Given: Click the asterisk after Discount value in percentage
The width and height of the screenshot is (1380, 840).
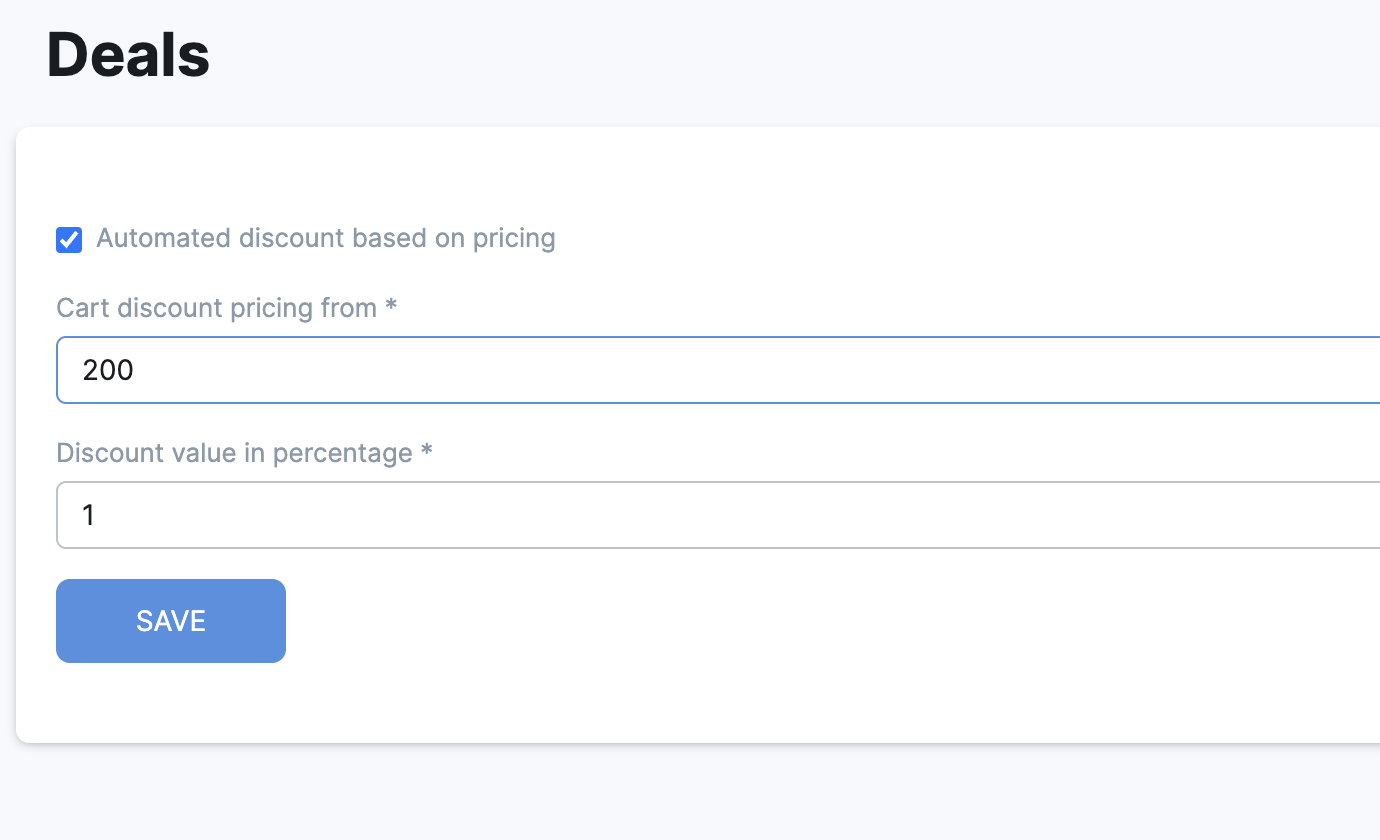Looking at the screenshot, I should click(x=427, y=451).
